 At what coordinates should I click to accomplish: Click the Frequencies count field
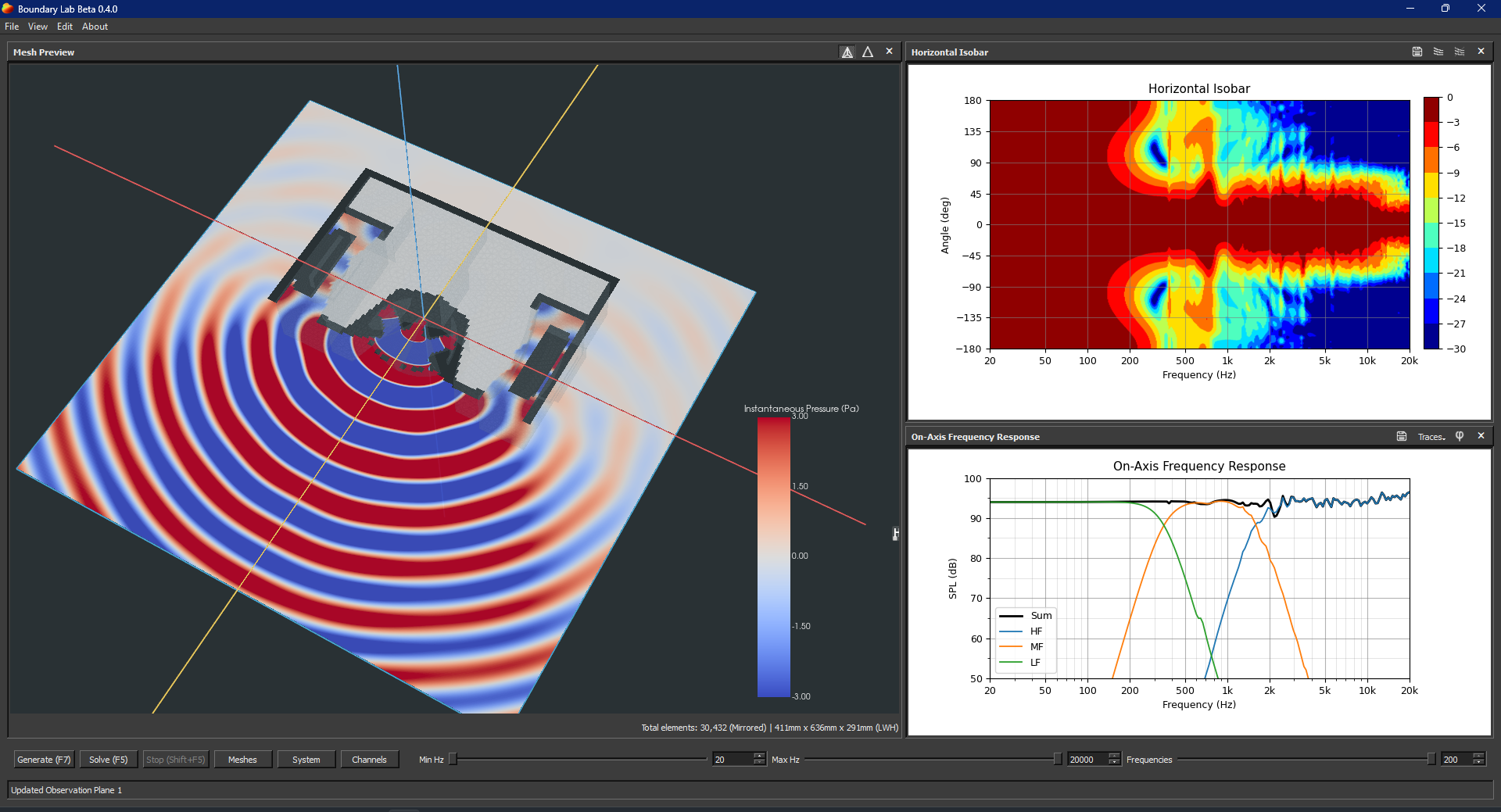pyautogui.click(x=1456, y=760)
